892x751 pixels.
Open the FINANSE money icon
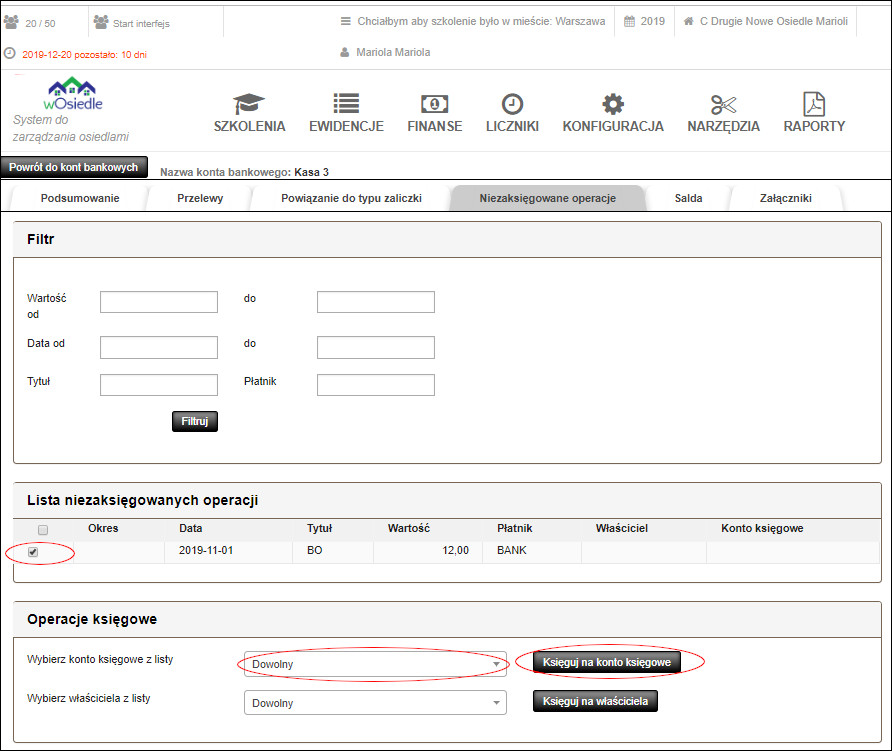pyautogui.click(x=434, y=104)
